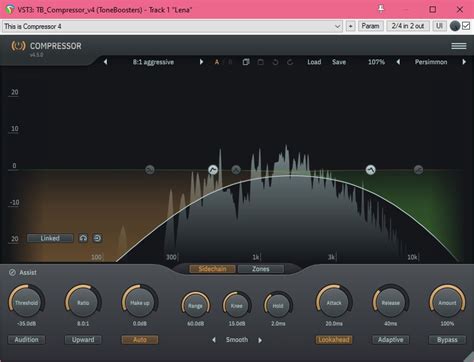The image size is (474, 362).
Task: Click the plus button beside preset dropdown
Action: (350, 26)
